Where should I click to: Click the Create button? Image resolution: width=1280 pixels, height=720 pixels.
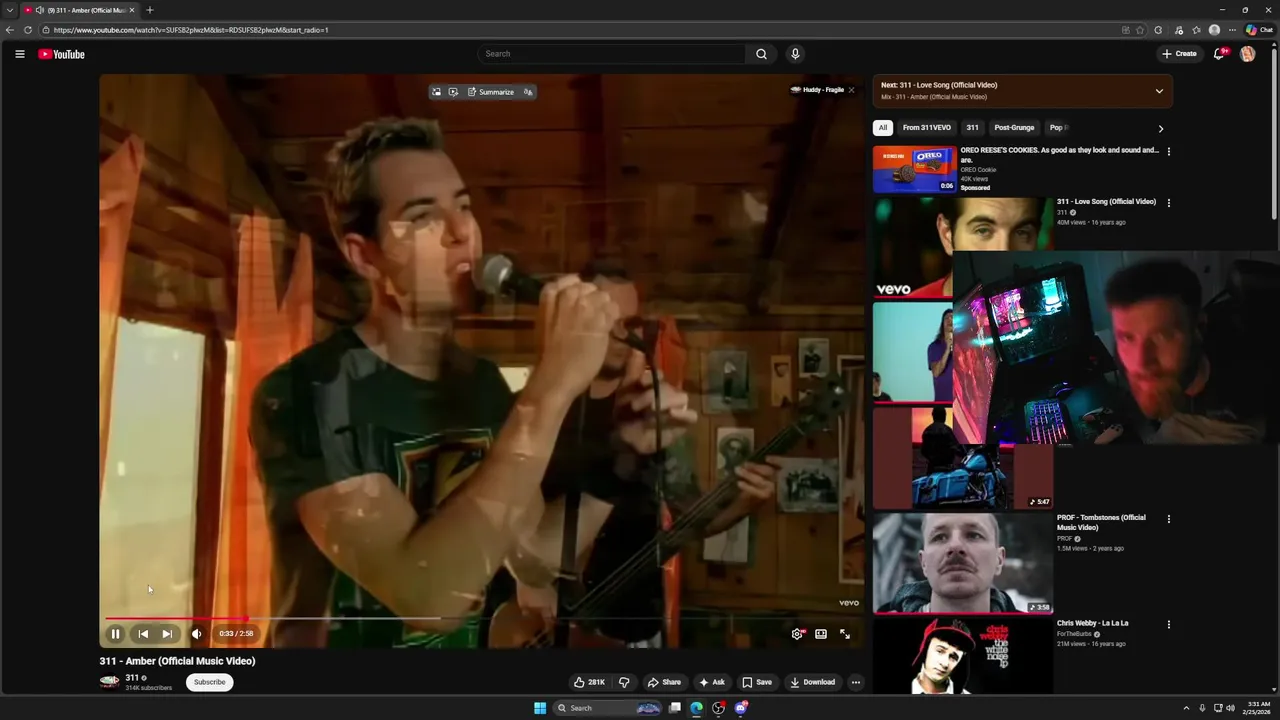tap(1179, 54)
